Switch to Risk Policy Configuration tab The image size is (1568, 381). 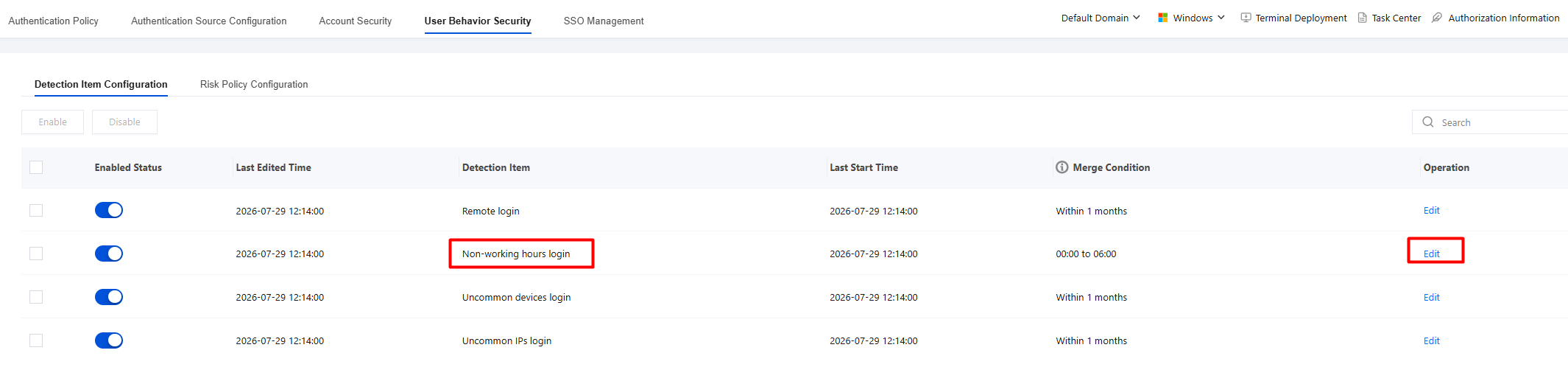pyautogui.click(x=254, y=84)
